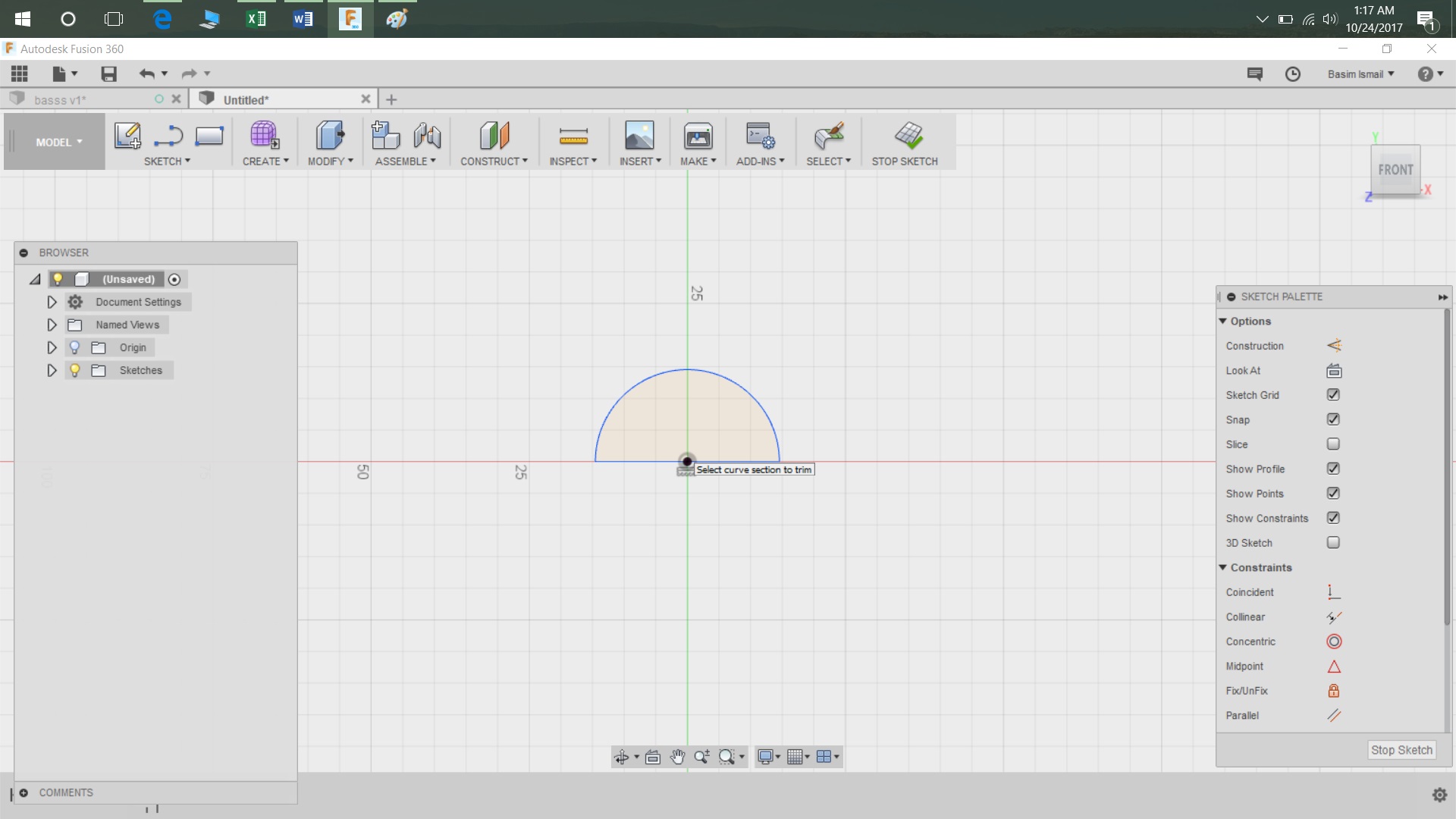
Task: Open the job status clock icon
Action: pos(1293,74)
